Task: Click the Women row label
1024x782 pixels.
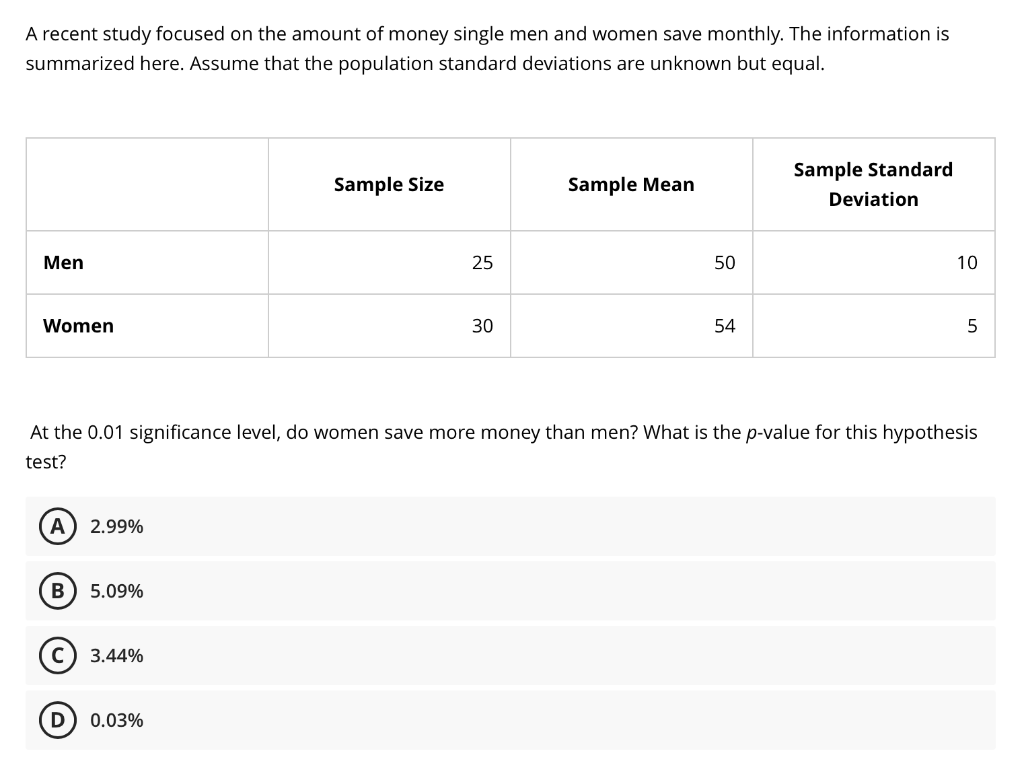Action: [78, 326]
